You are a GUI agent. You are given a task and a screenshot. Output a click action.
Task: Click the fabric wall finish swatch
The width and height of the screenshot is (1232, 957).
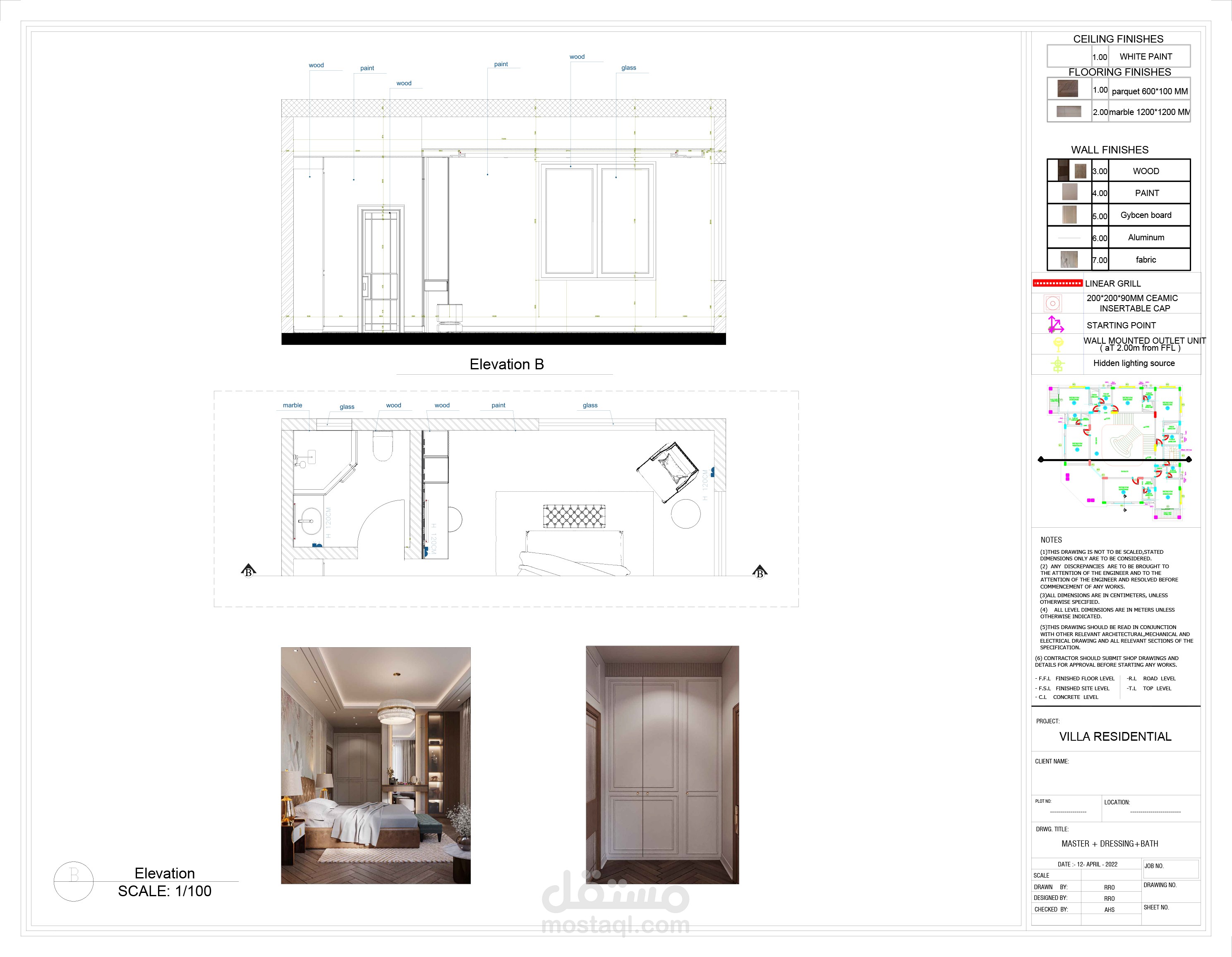(1069, 259)
